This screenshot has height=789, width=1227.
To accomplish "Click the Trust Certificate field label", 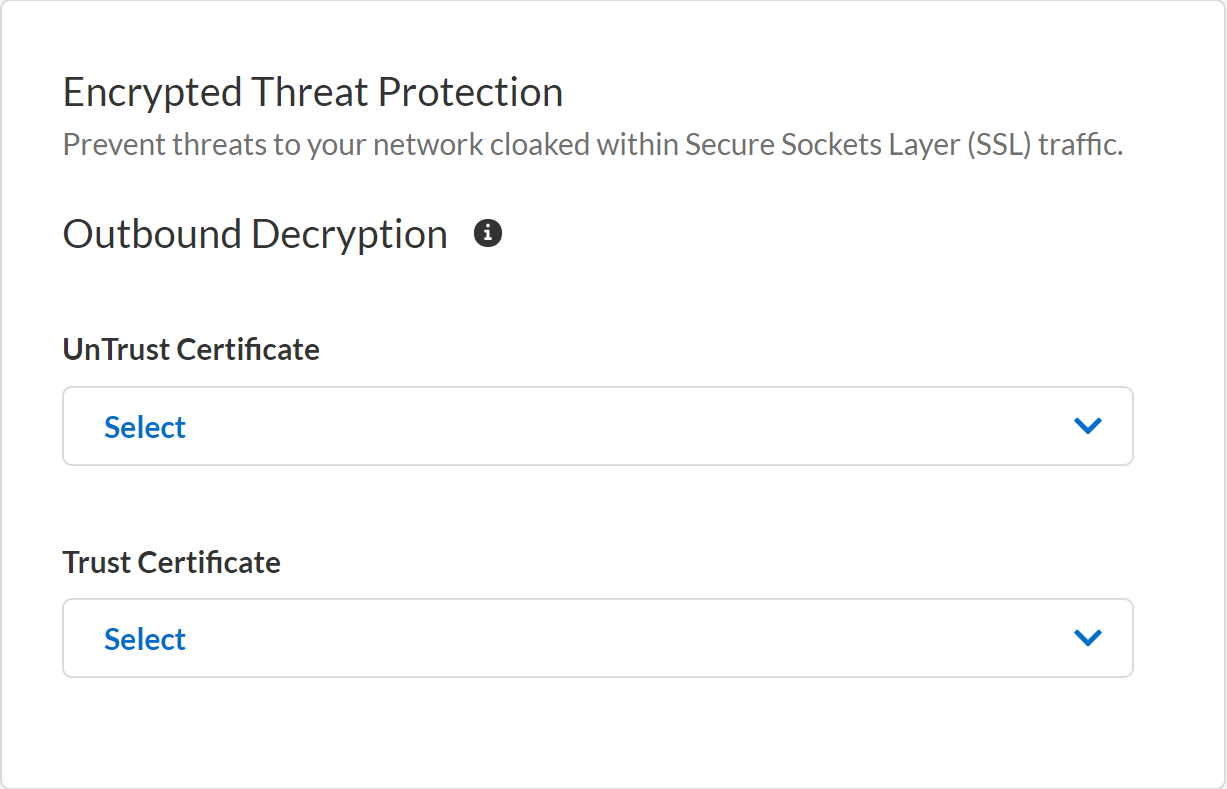I will coord(171,562).
